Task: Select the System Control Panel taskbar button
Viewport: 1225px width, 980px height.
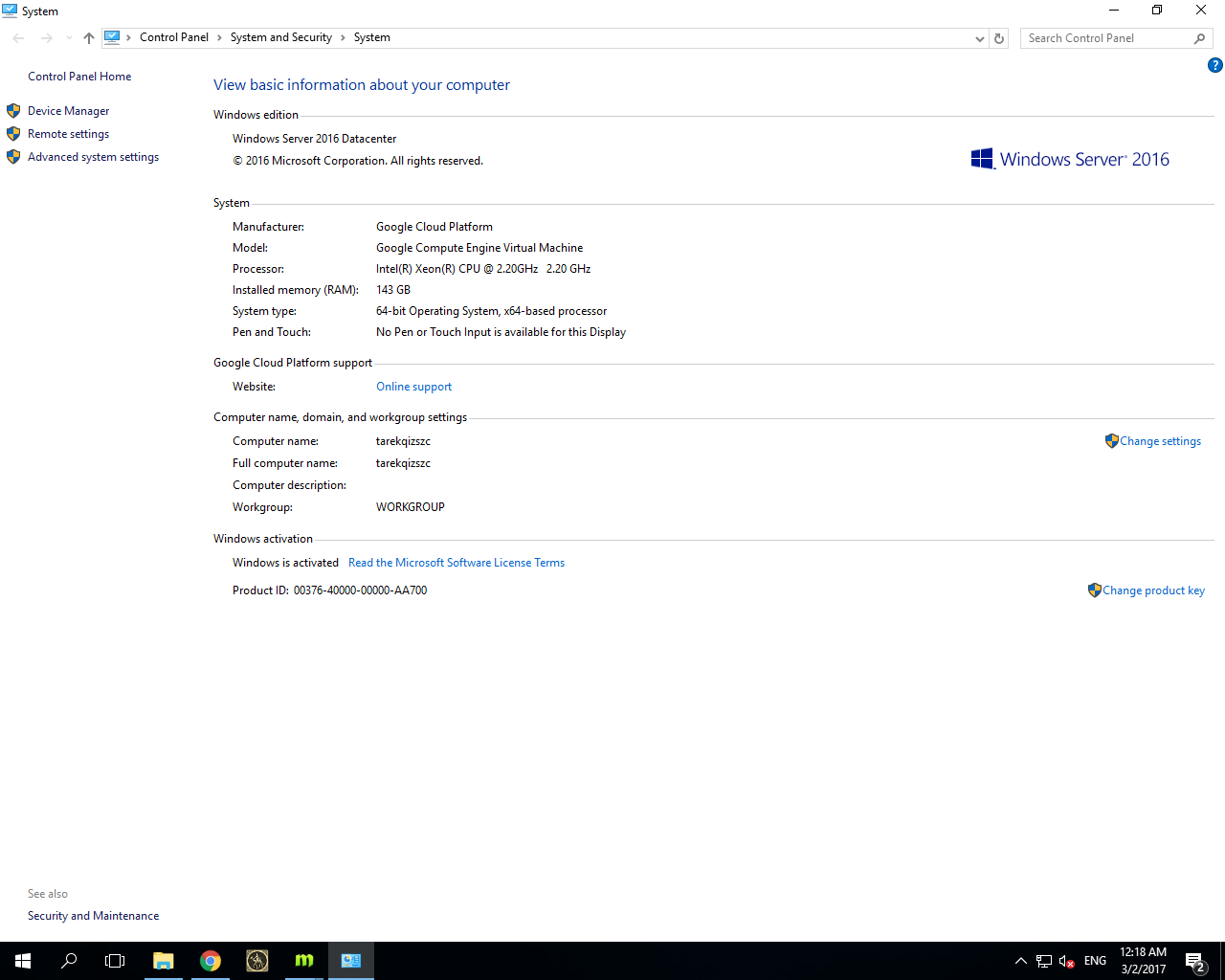Action: [351, 961]
